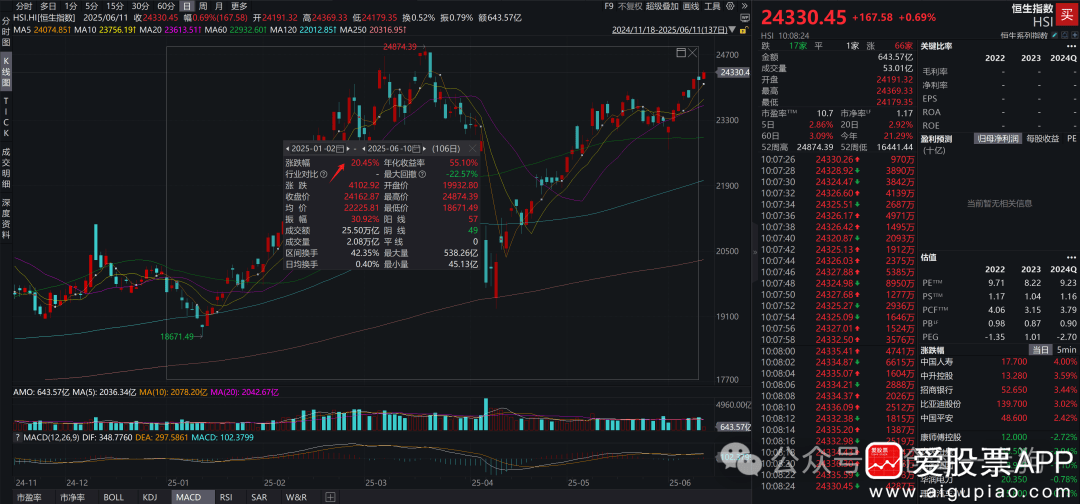
Task: Click the red 买 buy button
Action: tap(1067, 14)
